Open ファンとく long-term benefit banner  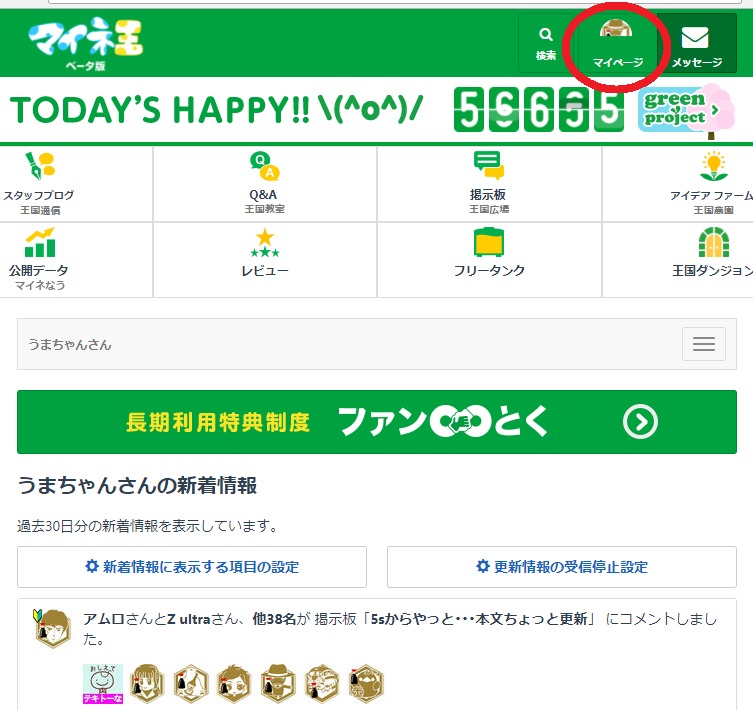coord(376,422)
